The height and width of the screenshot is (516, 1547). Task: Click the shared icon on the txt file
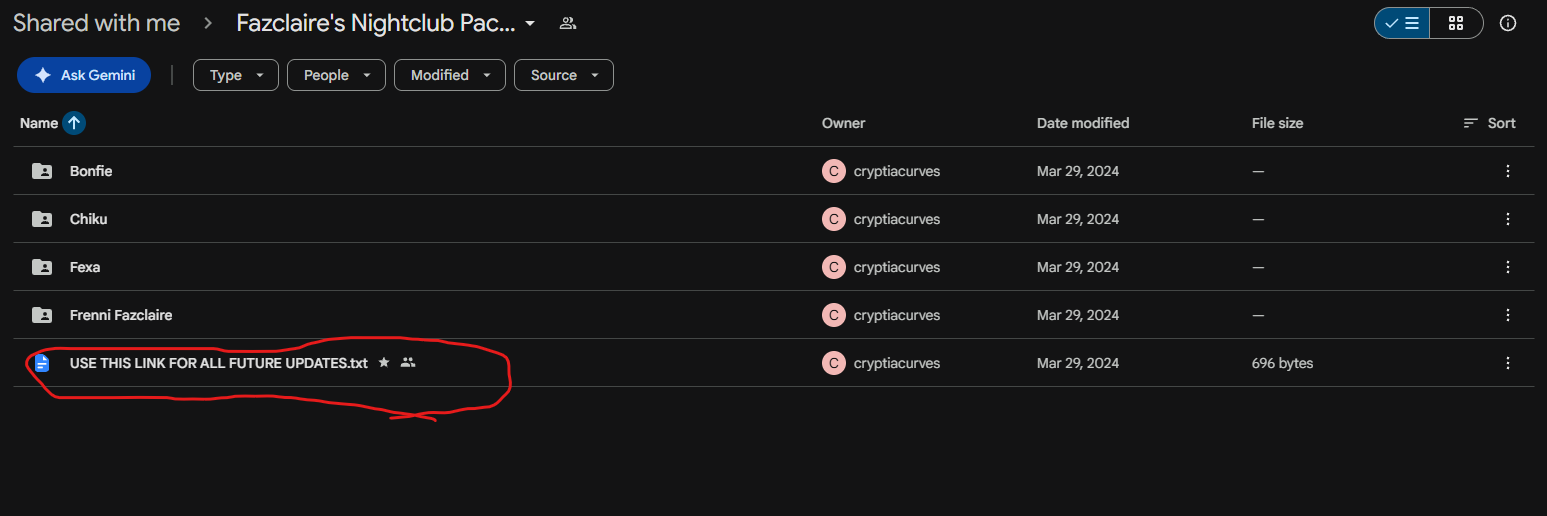coord(407,362)
